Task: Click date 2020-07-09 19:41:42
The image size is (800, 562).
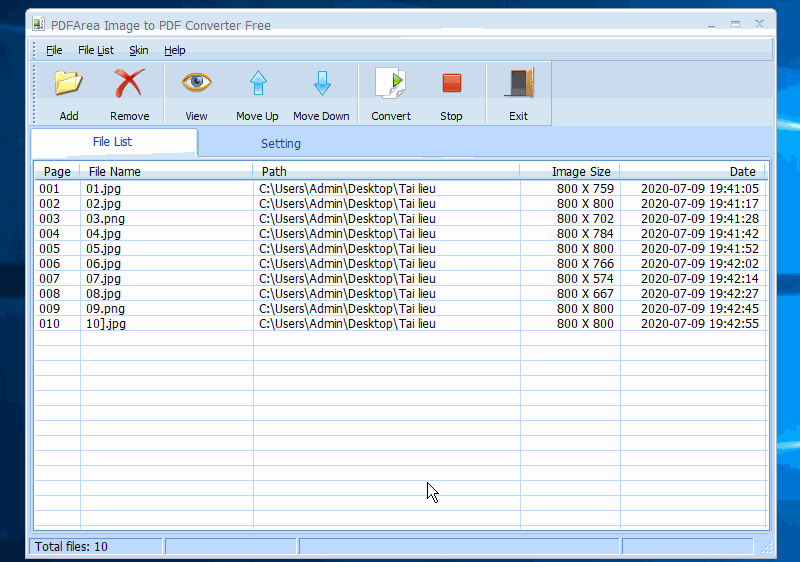Action: 699,234
